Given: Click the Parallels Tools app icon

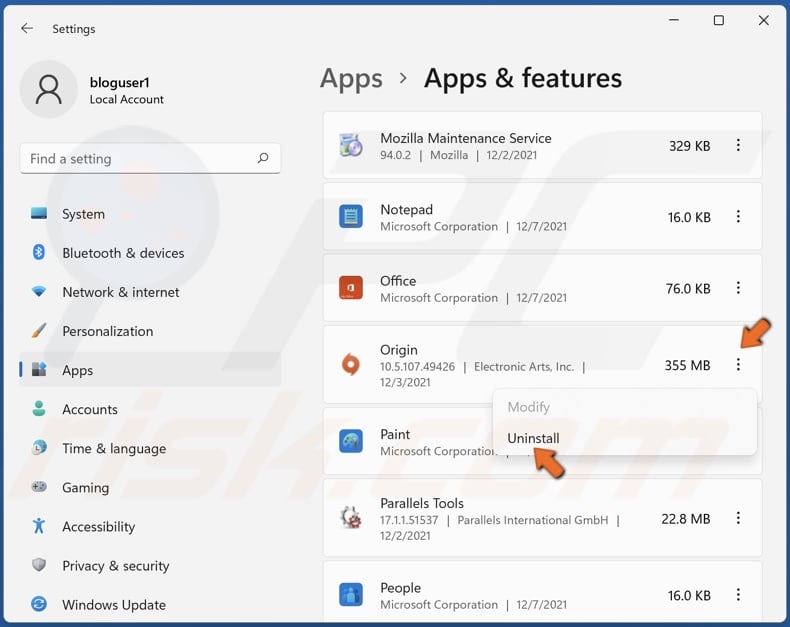Looking at the screenshot, I should [x=351, y=518].
